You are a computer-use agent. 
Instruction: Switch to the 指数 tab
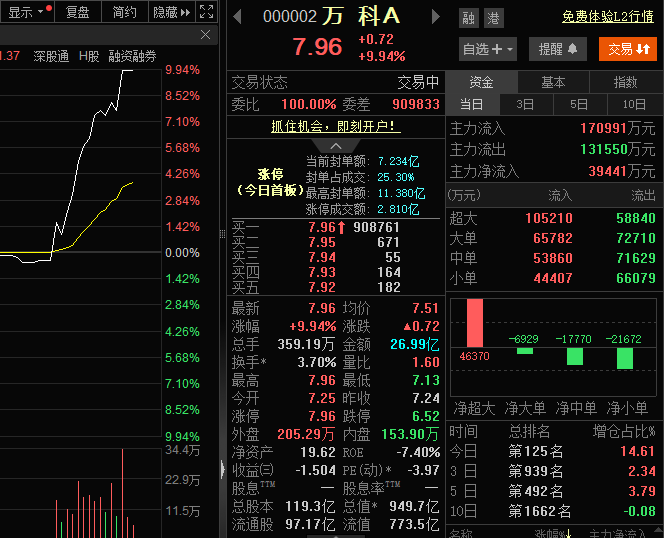coord(626,83)
